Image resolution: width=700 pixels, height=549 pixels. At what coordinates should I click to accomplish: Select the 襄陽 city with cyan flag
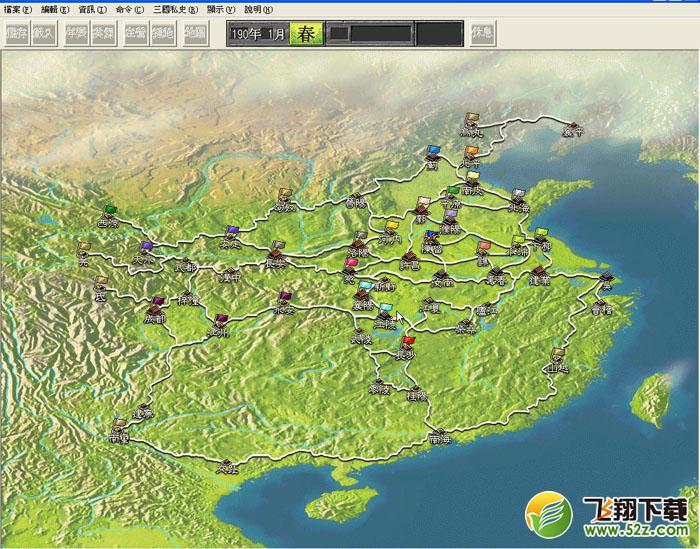click(362, 296)
